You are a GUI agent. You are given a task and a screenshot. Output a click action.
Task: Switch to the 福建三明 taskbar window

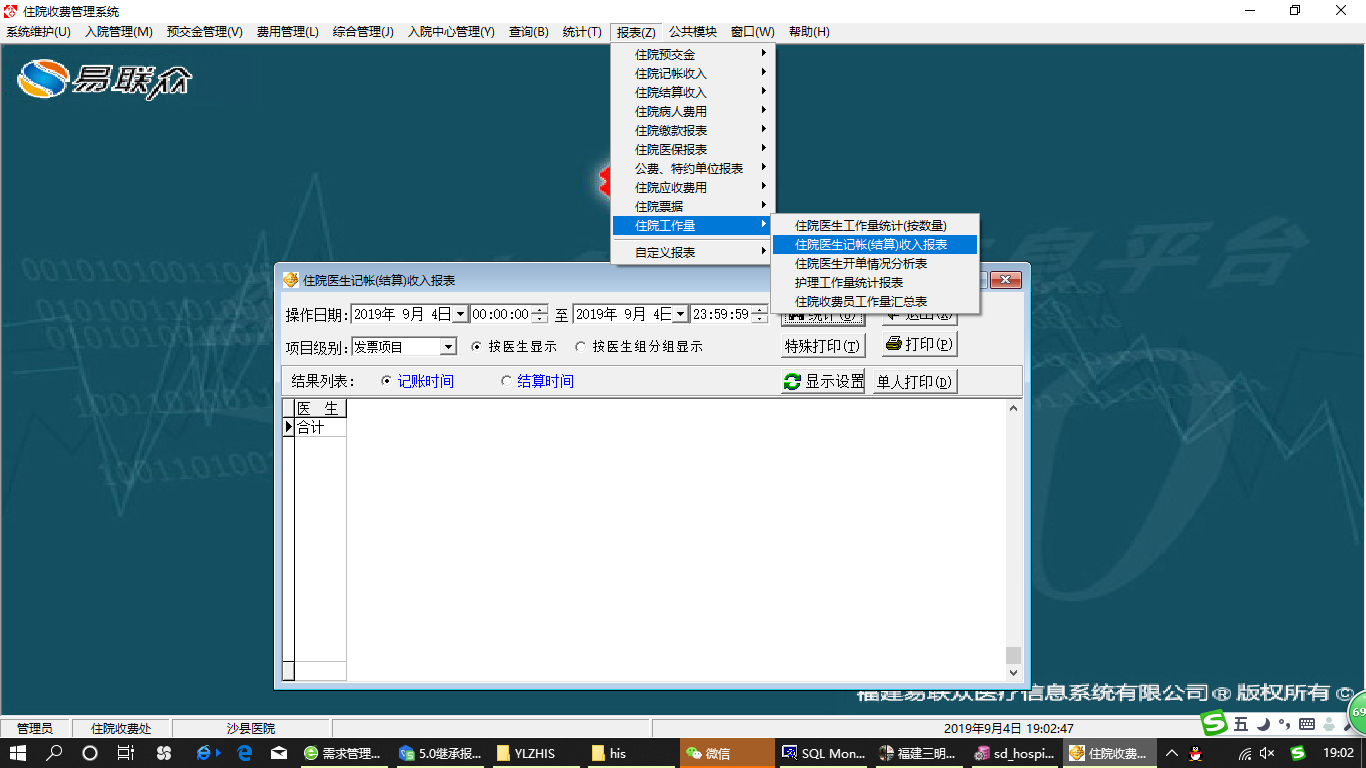[x=920, y=753]
